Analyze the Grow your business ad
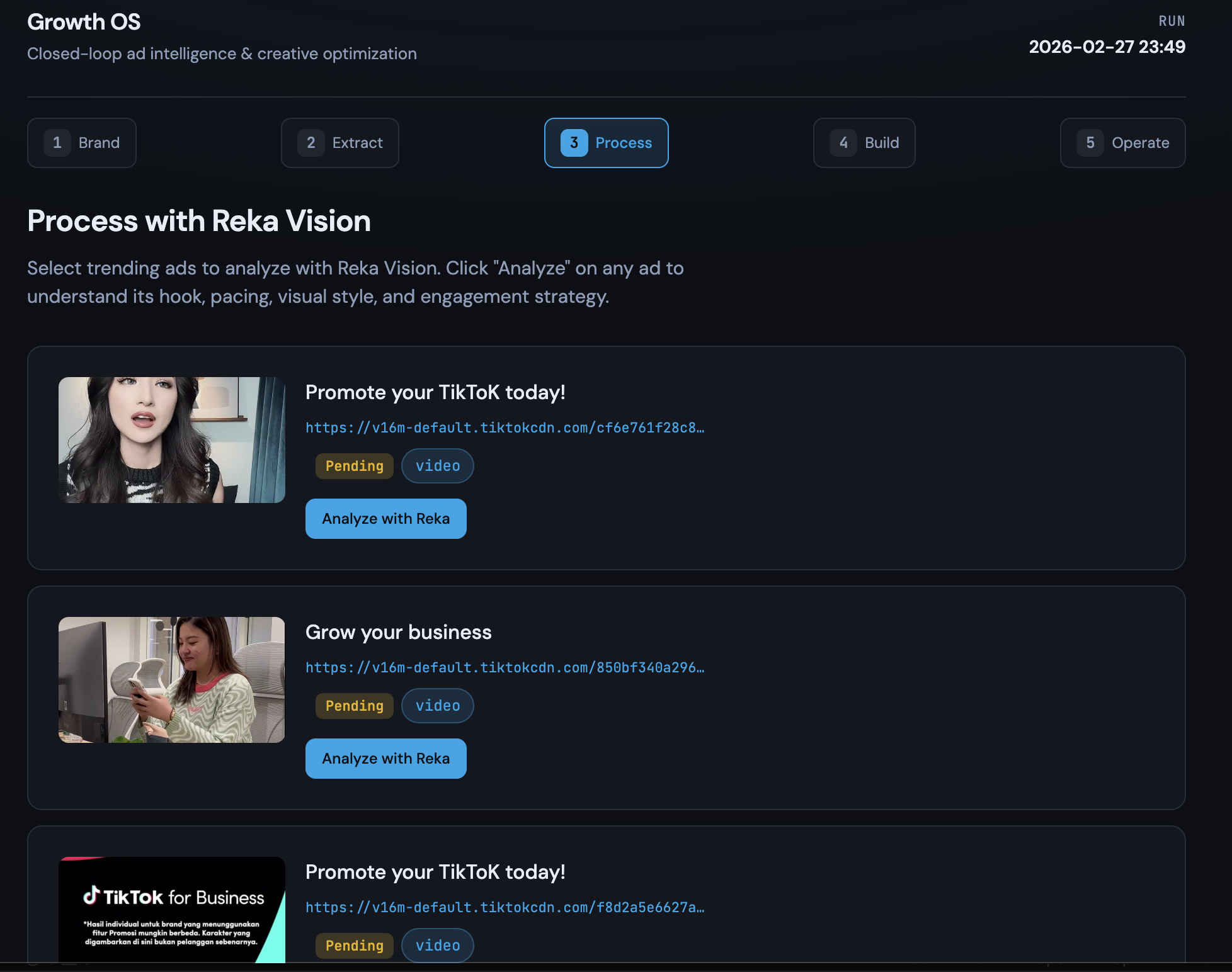This screenshot has height=972, width=1232. click(x=386, y=759)
